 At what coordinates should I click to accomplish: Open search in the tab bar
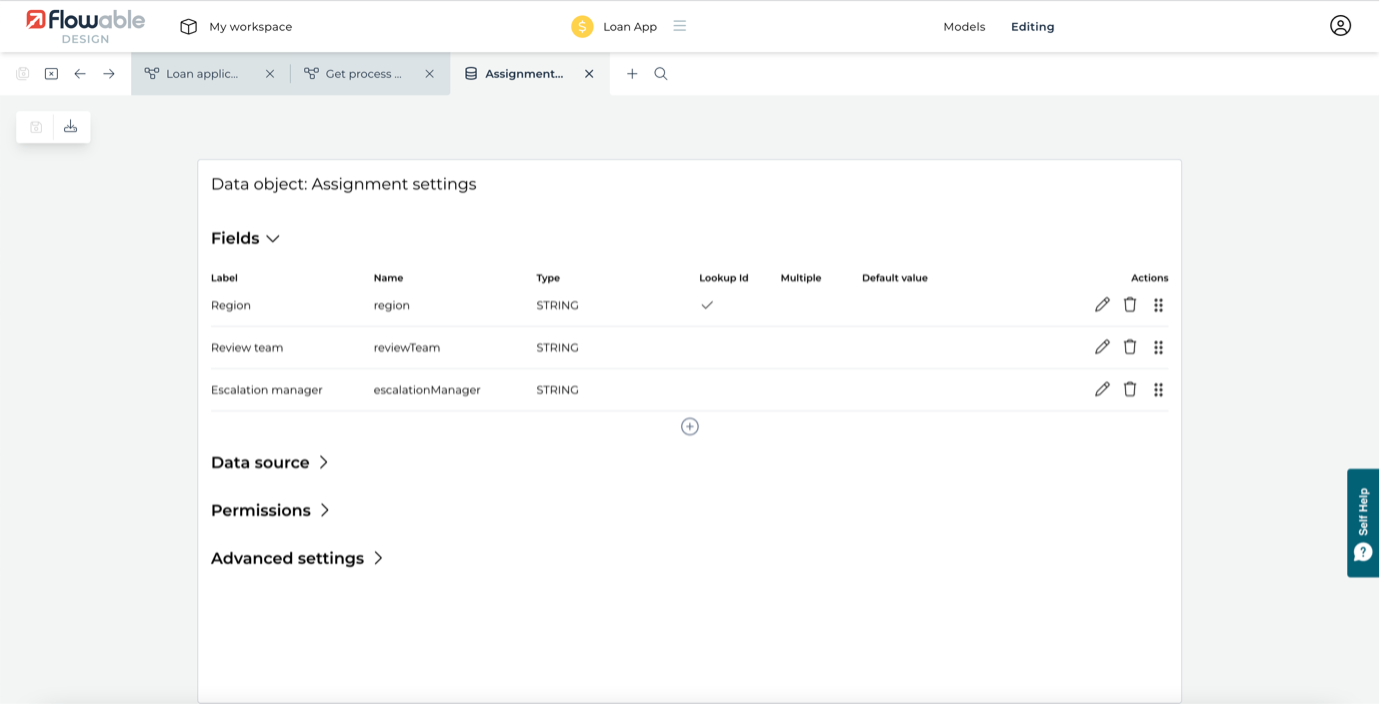click(659, 73)
